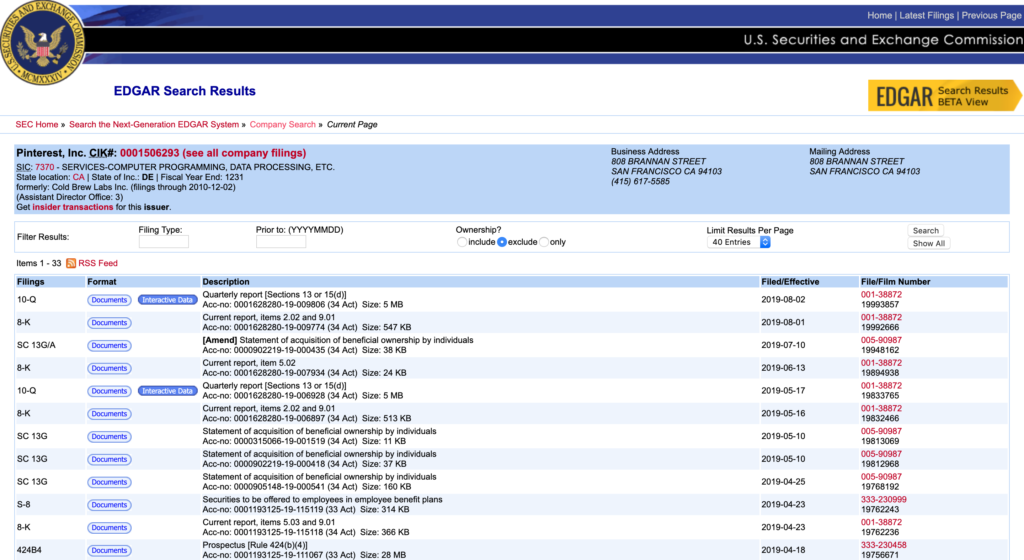
Task: Select filed date 2019-07-10
Action: (783, 345)
